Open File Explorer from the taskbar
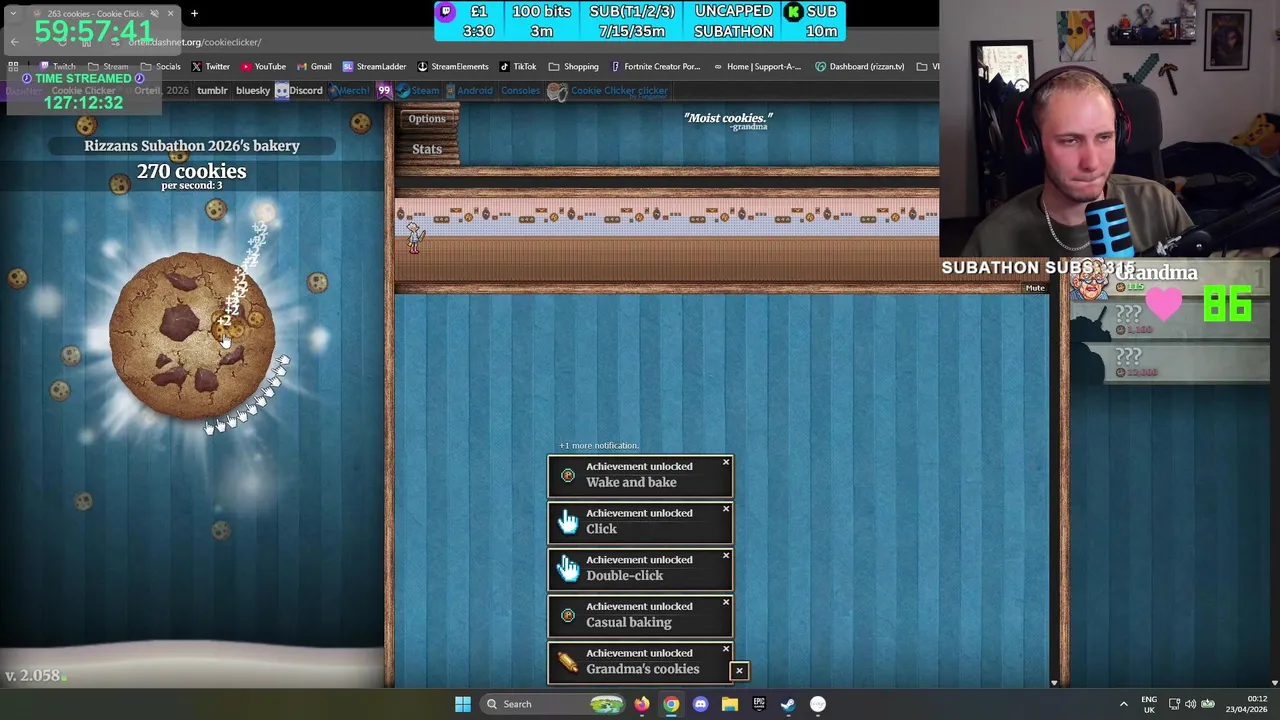Screen dimensions: 1280x720 pyautogui.click(x=730, y=704)
